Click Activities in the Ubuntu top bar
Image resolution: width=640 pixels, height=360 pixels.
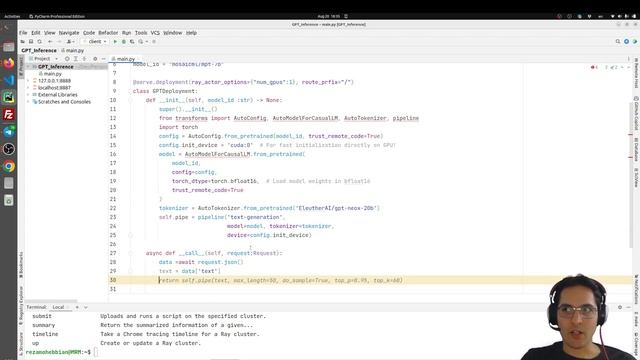[12, 16]
